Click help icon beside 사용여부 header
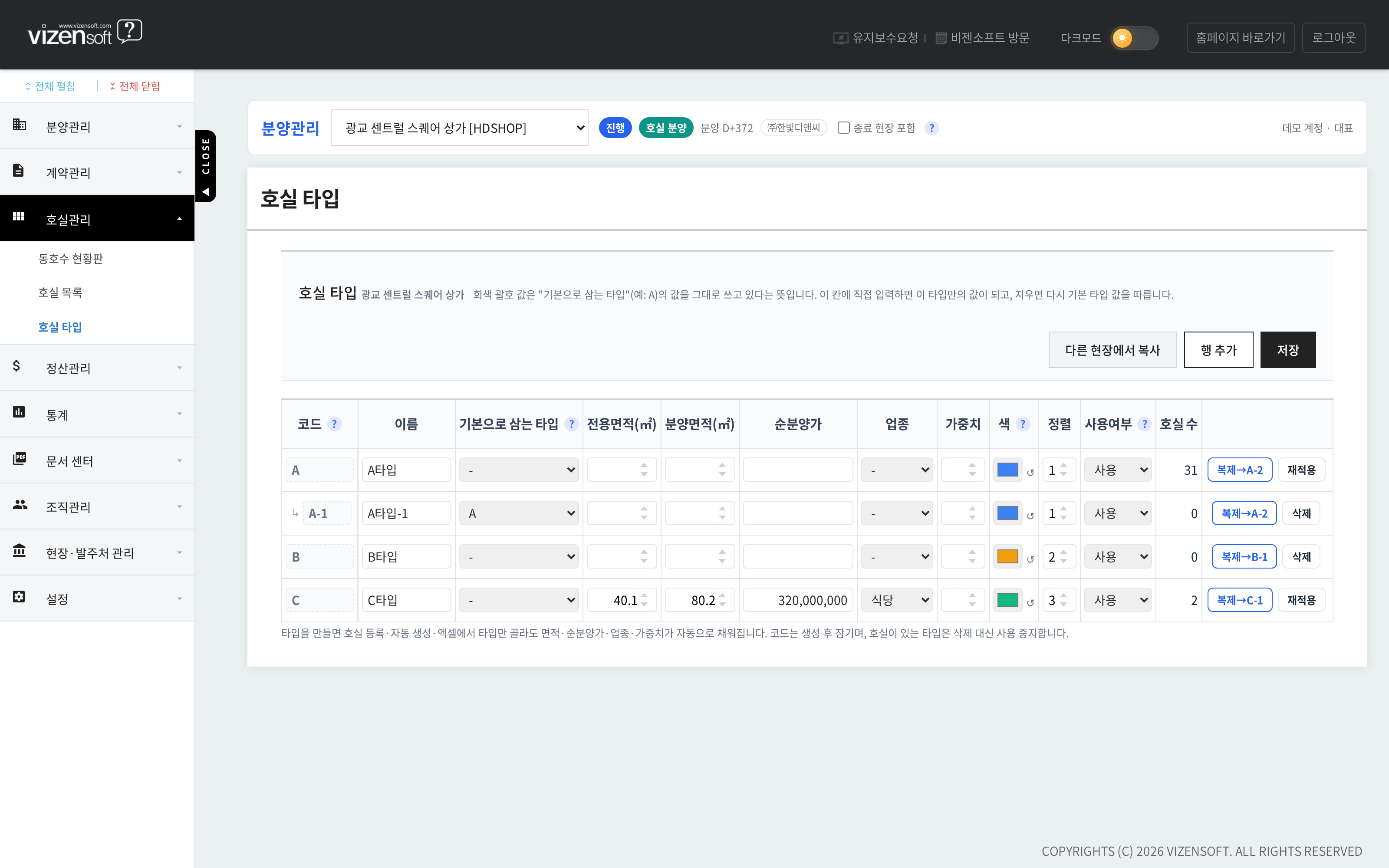The height and width of the screenshot is (868, 1389). (1145, 424)
